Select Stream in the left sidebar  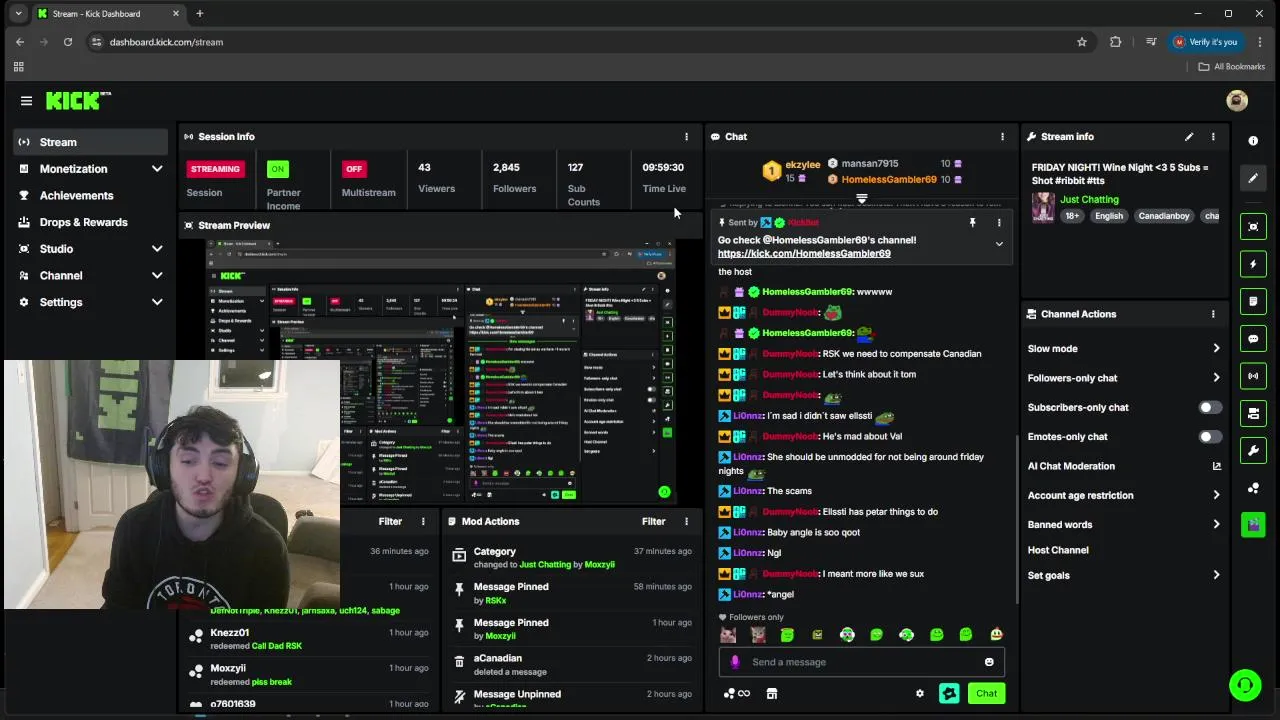pyautogui.click(x=89, y=142)
